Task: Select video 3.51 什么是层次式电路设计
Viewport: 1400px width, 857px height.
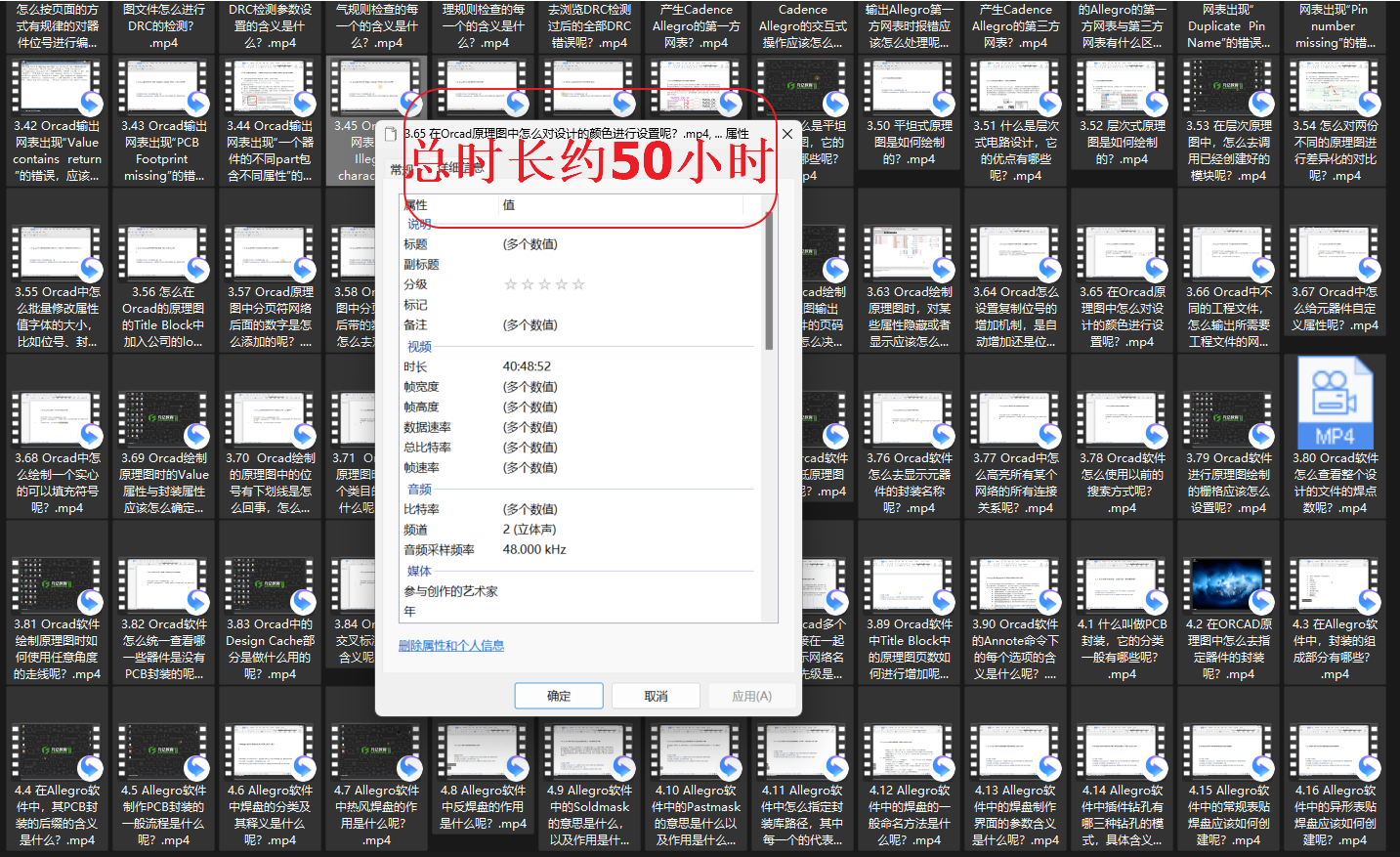Action: (x=1016, y=123)
